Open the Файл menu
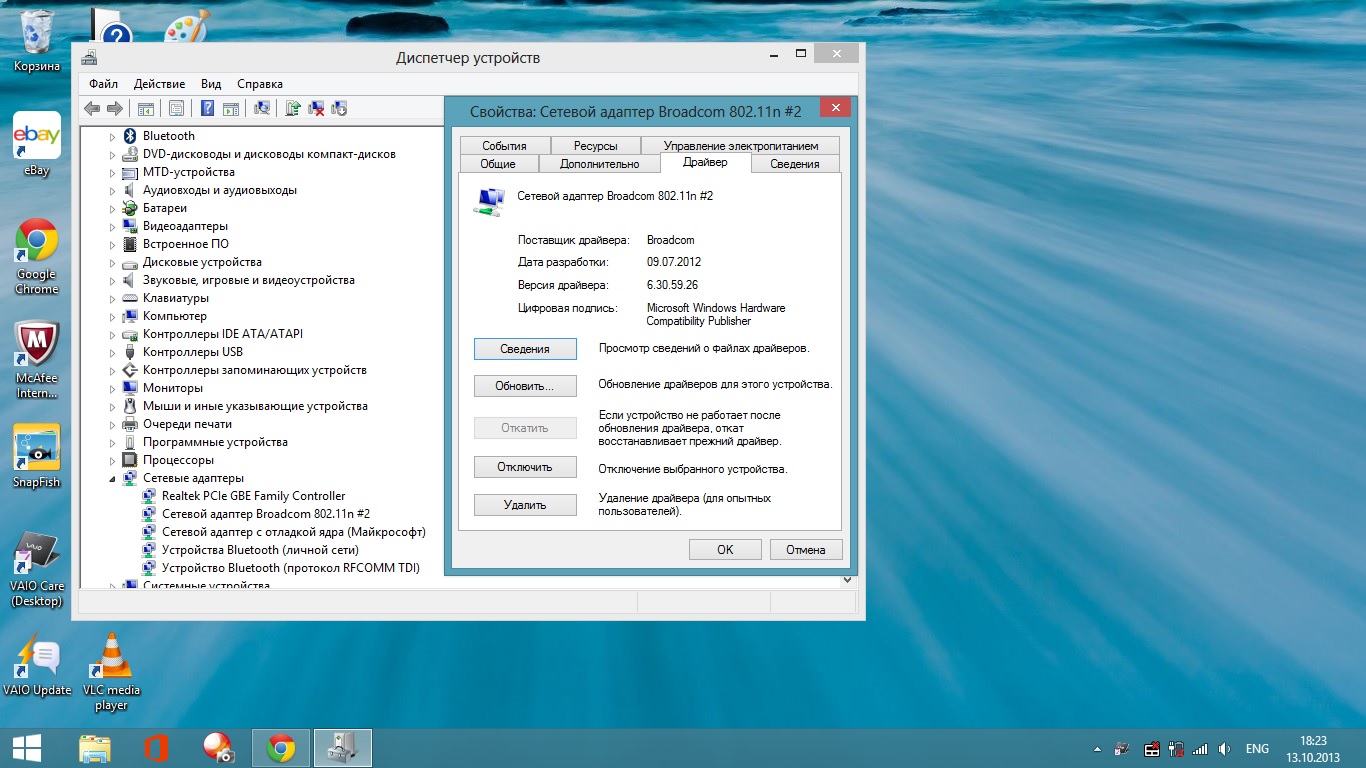1366x768 pixels. (x=103, y=84)
